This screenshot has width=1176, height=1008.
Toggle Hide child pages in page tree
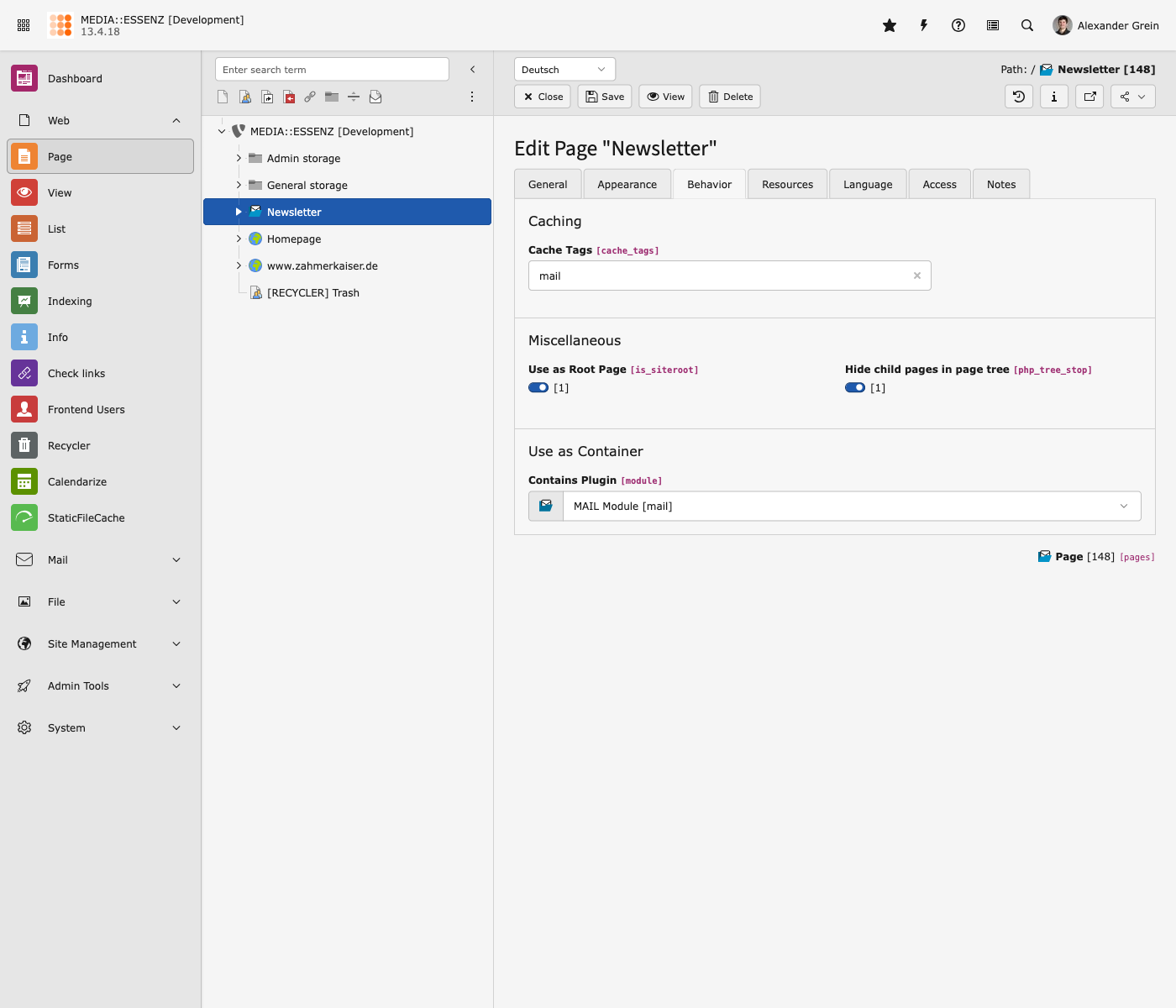(x=855, y=387)
